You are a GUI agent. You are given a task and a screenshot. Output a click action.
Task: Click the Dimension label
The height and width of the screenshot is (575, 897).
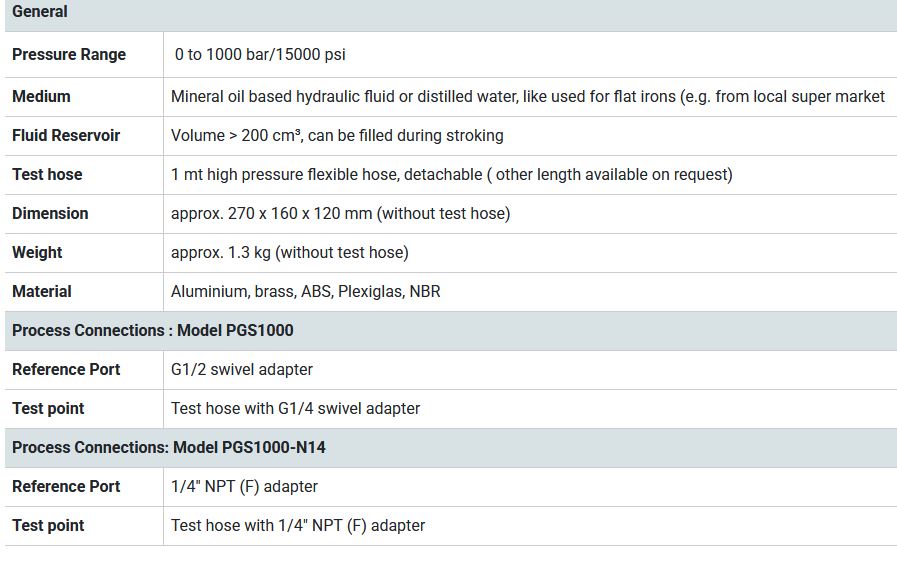coord(50,214)
